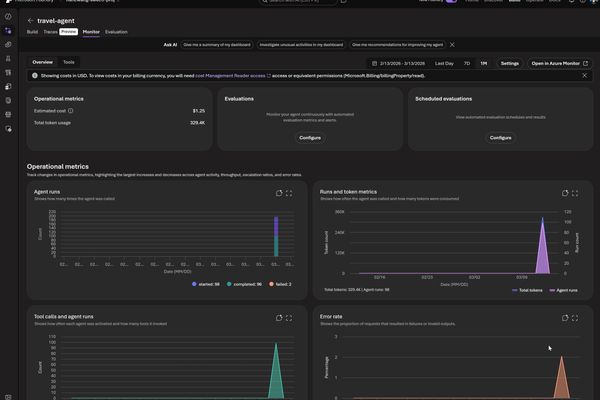The width and height of the screenshot is (600, 400).
Task: Select the Overview sub-tab
Action: coord(42,62)
